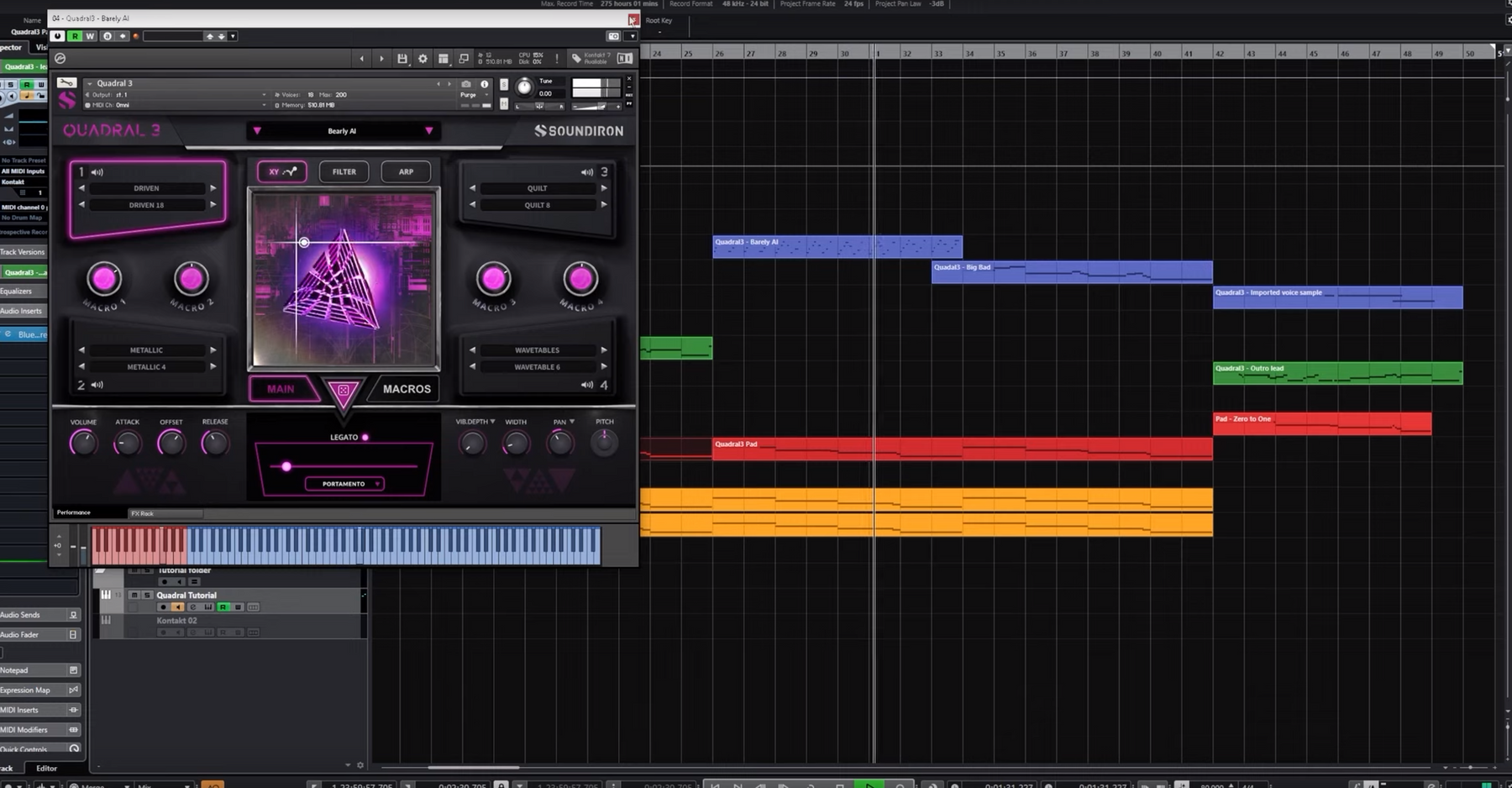Mute the Quadral Tutorial track
This screenshot has width=1512, height=788.
coord(134,595)
